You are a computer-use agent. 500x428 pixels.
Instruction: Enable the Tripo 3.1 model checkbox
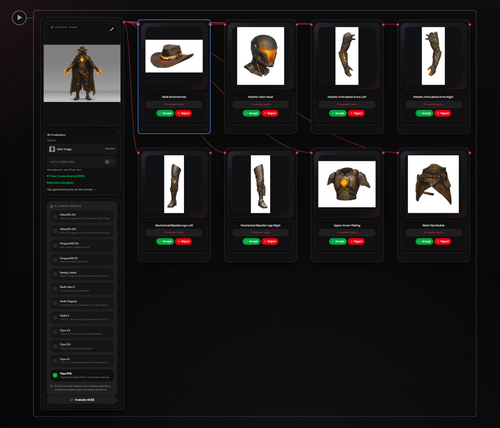pos(55,361)
